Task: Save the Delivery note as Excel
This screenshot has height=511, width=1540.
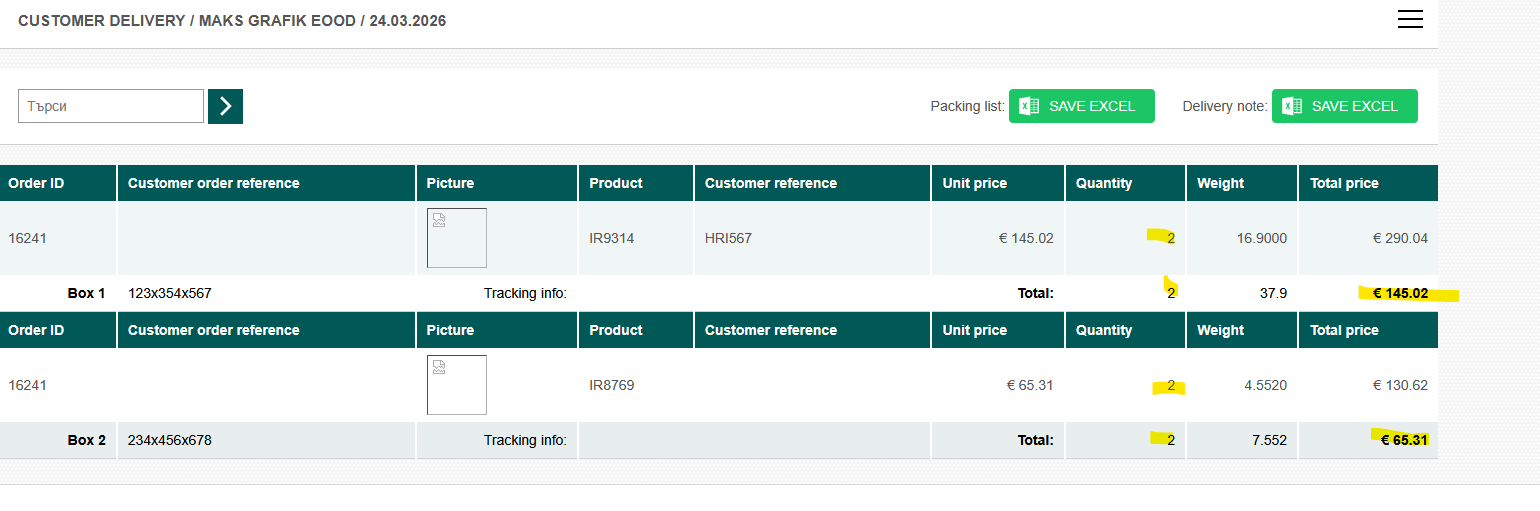Action: [1344, 106]
